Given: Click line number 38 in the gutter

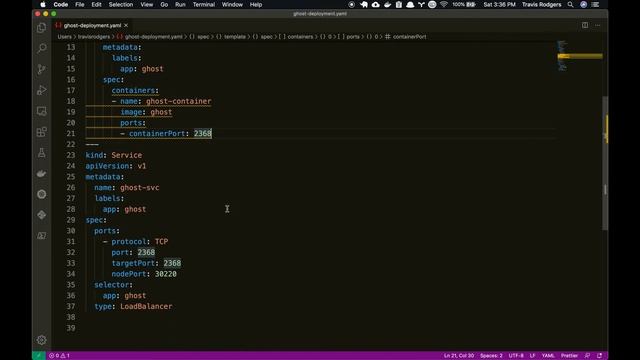Looking at the screenshot, I should tap(71, 317).
